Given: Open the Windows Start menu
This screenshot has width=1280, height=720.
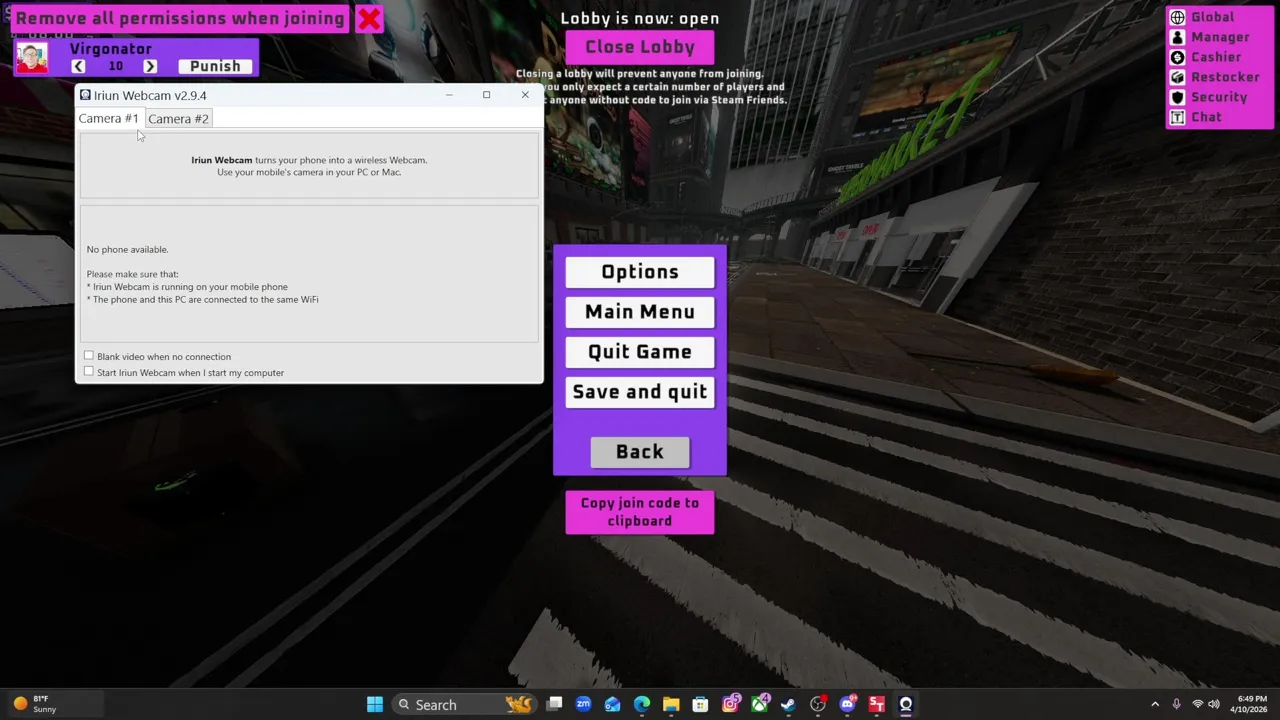Looking at the screenshot, I should click(375, 704).
